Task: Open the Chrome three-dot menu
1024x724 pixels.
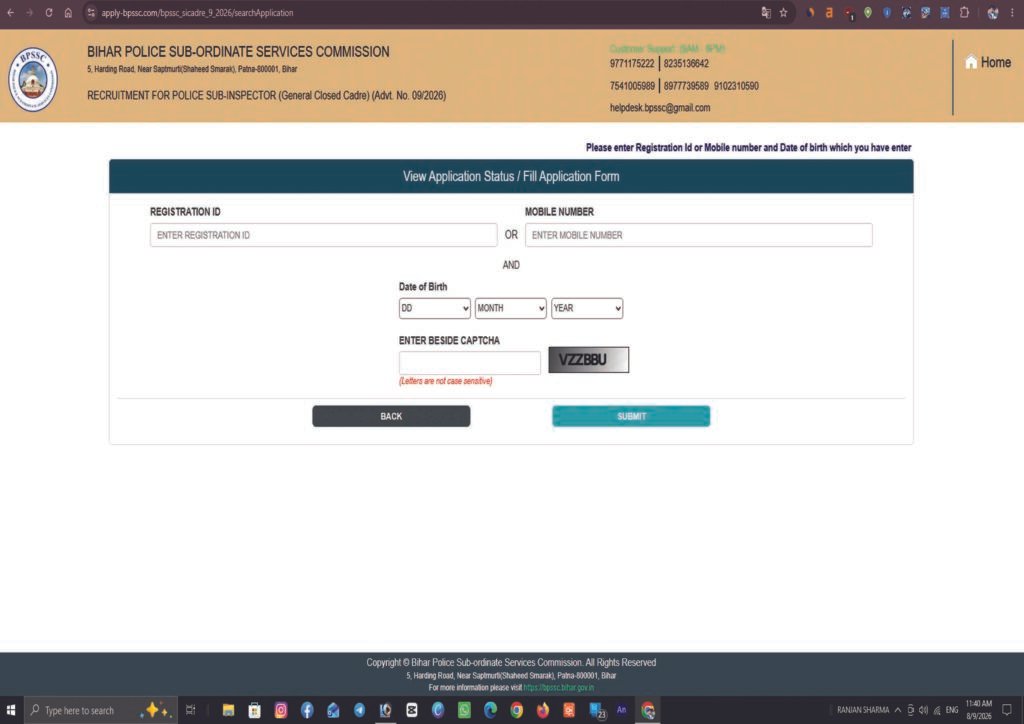Action: (1012, 12)
